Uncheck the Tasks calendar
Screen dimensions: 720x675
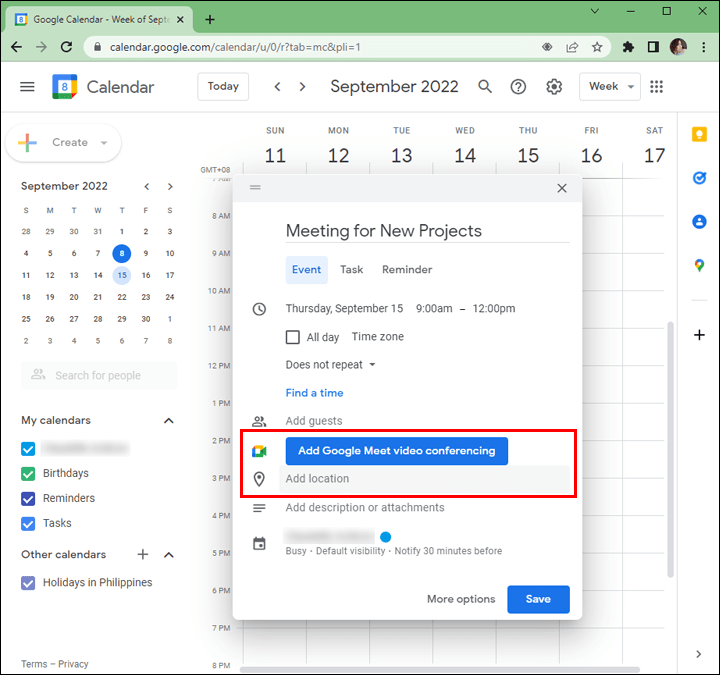pyautogui.click(x=28, y=523)
